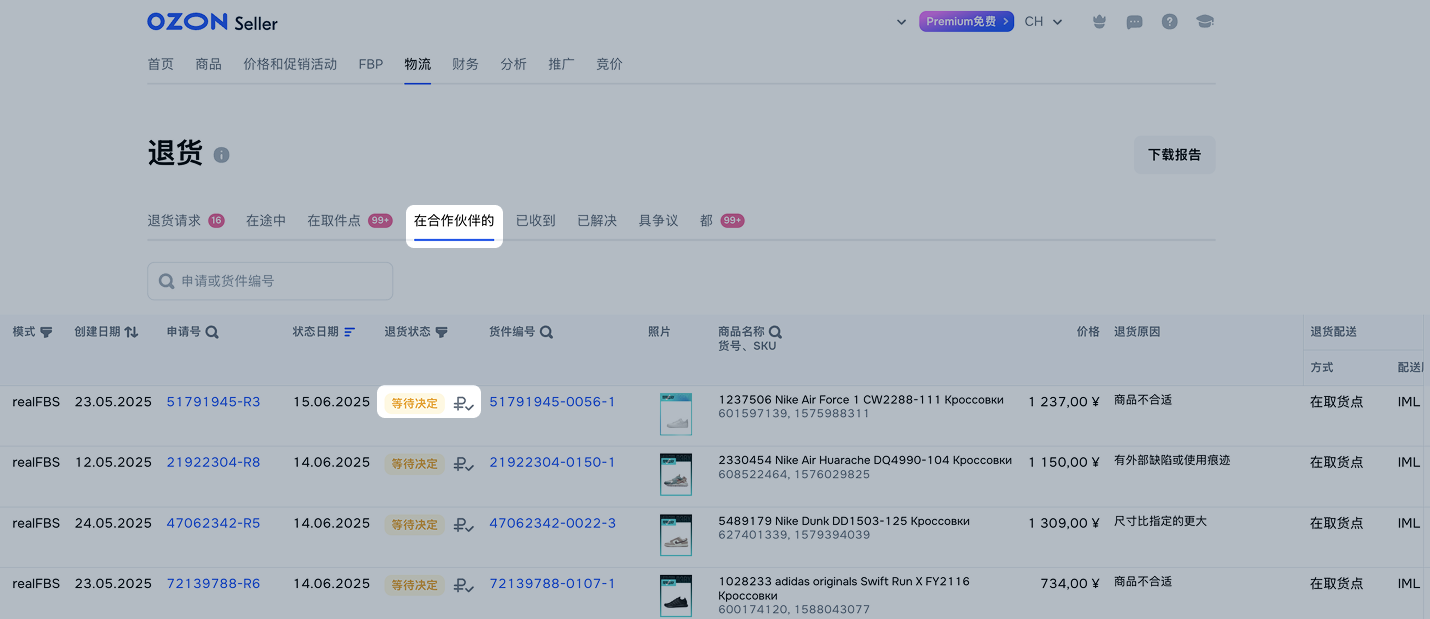This screenshot has width=1430, height=619.
Task: Switch to the 在途中 tab
Action: (266, 221)
